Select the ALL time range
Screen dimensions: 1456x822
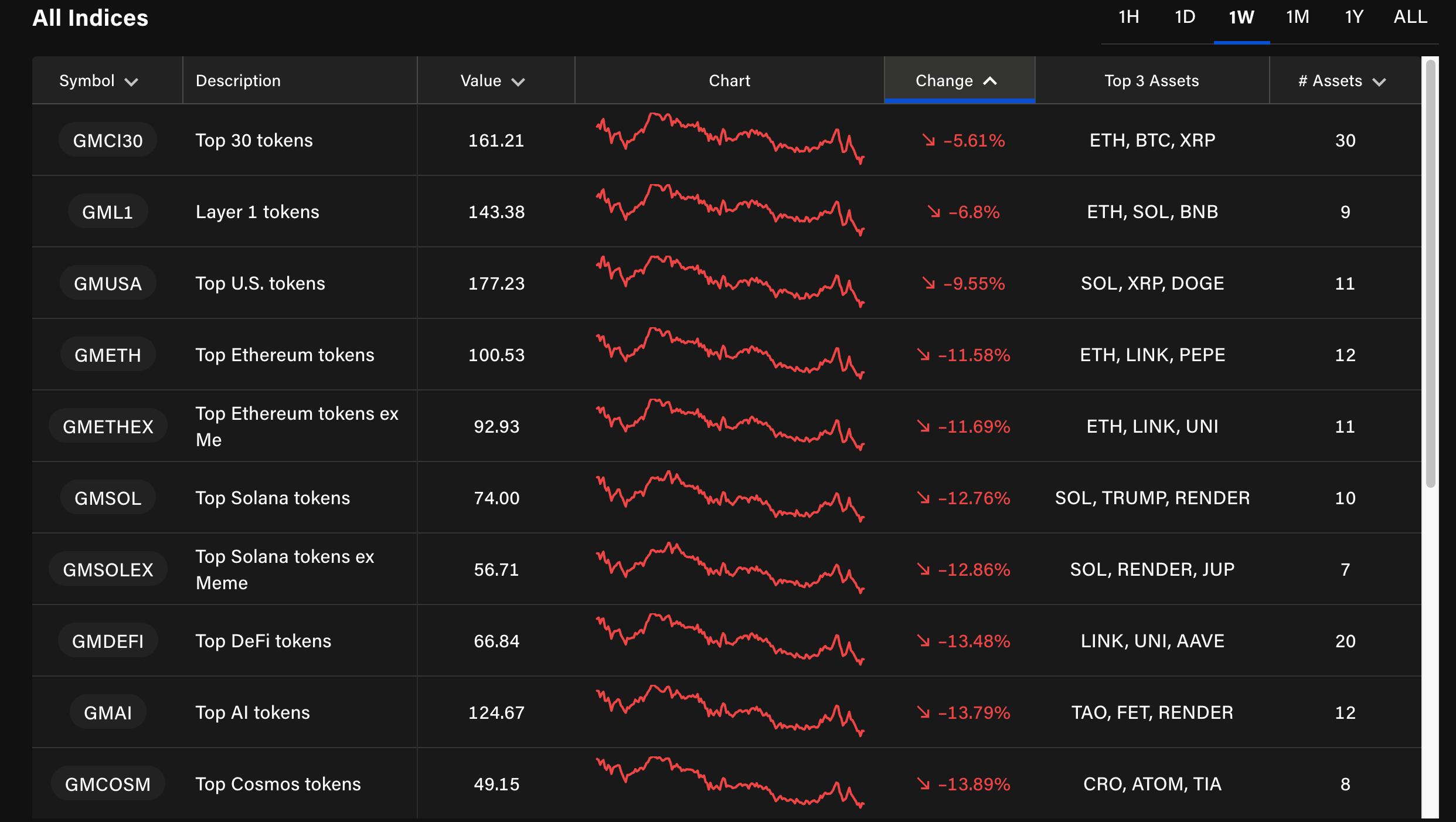click(x=1410, y=18)
